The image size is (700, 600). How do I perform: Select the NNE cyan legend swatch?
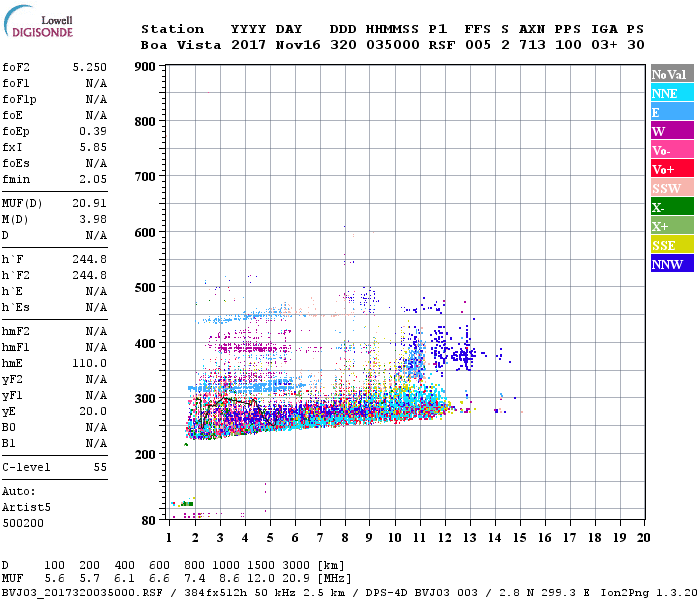tap(672, 93)
